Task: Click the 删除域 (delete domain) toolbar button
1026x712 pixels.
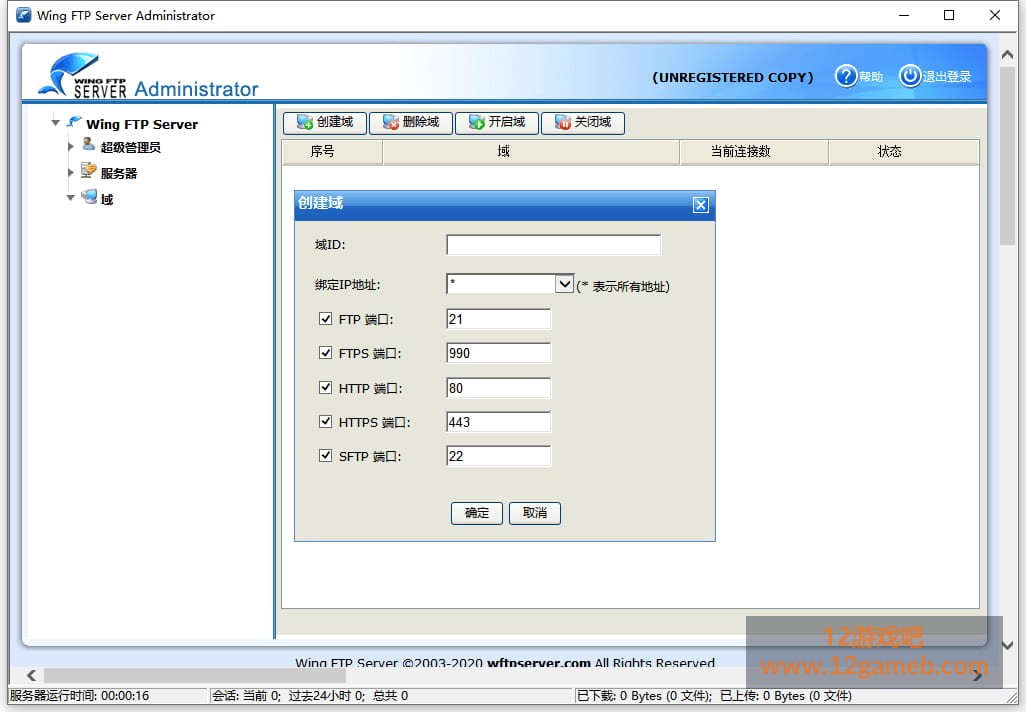Action: tap(410, 122)
